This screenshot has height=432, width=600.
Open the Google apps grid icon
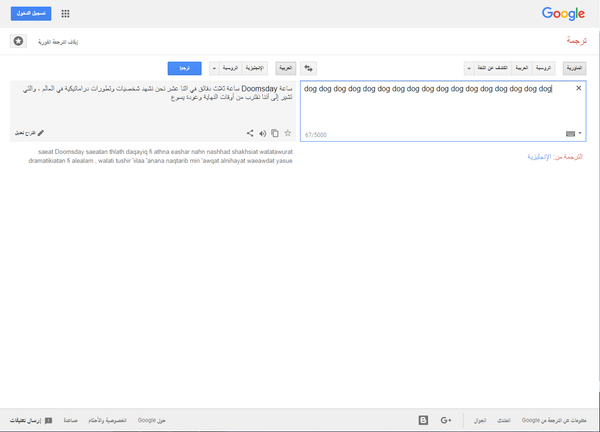(x=66, y=14)
